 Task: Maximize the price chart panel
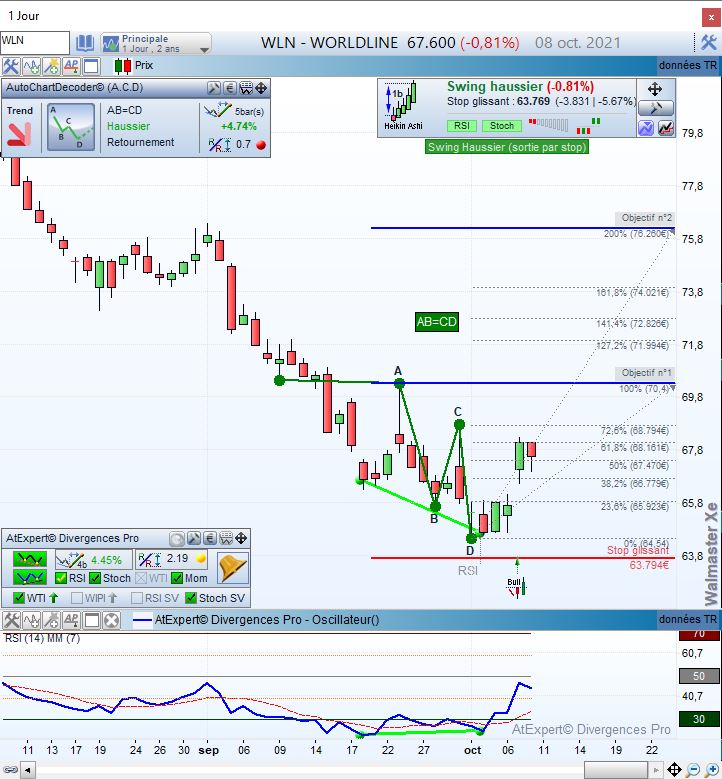(91, 66)
